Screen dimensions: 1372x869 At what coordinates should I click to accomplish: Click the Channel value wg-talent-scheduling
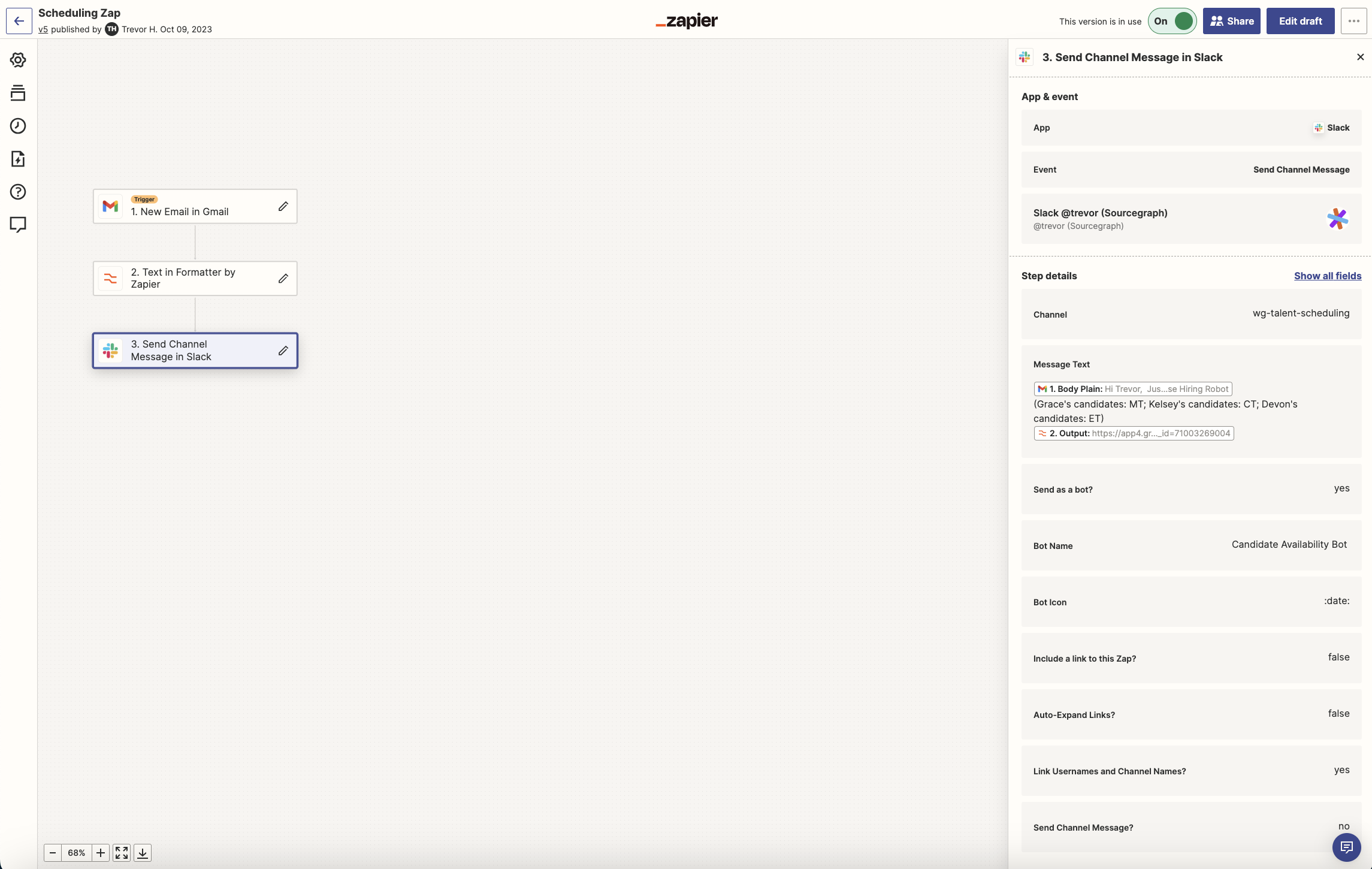click(x=1301, y=313)
